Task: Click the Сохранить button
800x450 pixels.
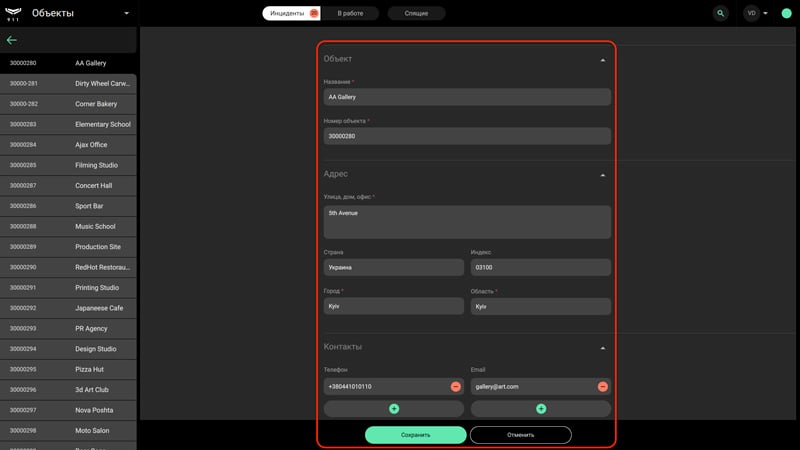Action: (415, 435)
